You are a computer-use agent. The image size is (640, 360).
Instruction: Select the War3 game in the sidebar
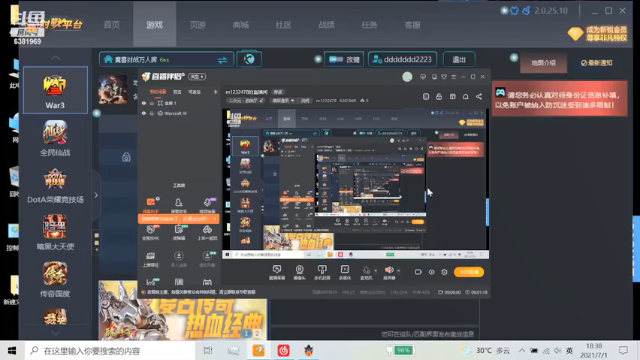[x=55, y=90]
